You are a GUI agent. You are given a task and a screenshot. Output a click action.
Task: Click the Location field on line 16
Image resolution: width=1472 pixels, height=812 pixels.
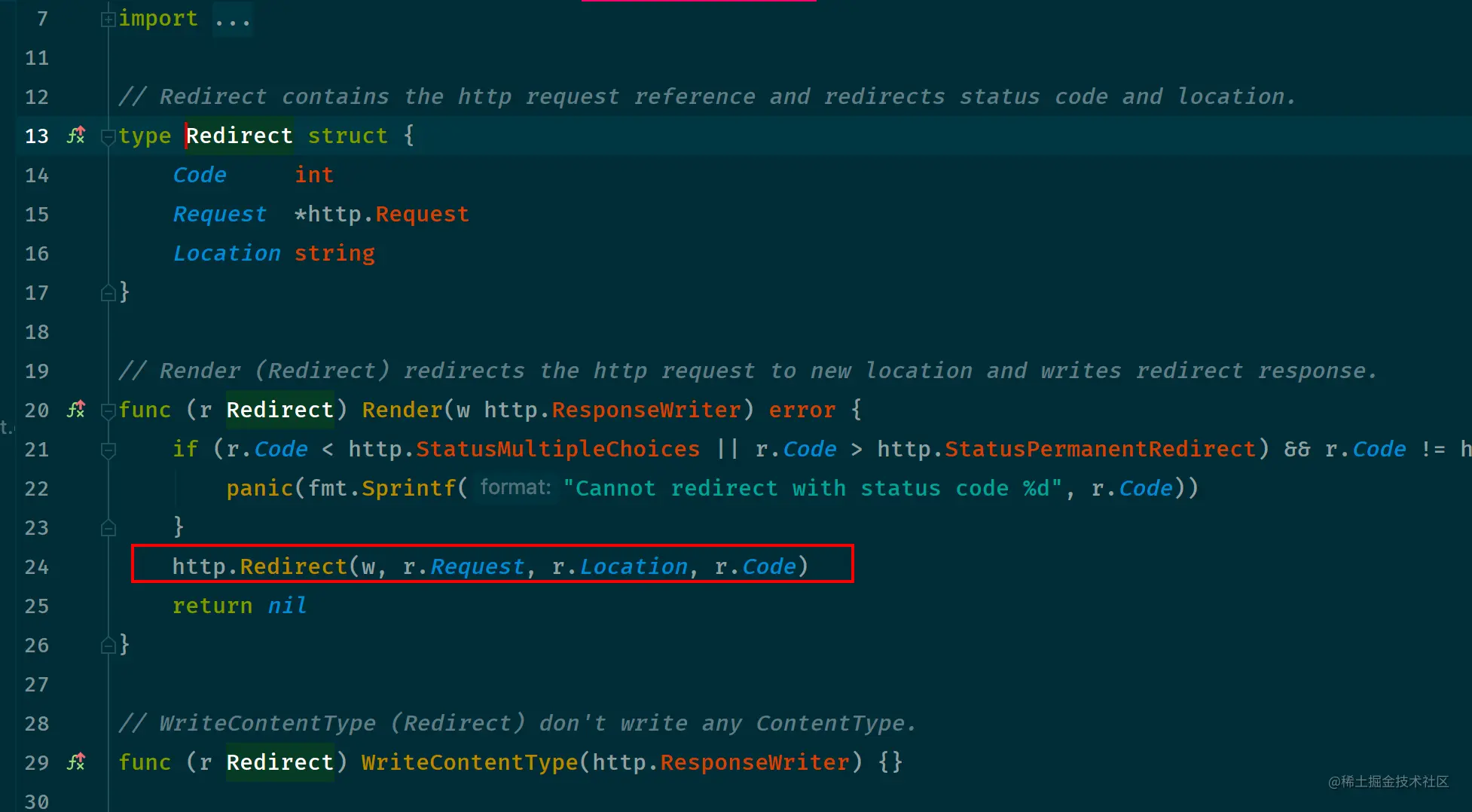tap(227, 253)
